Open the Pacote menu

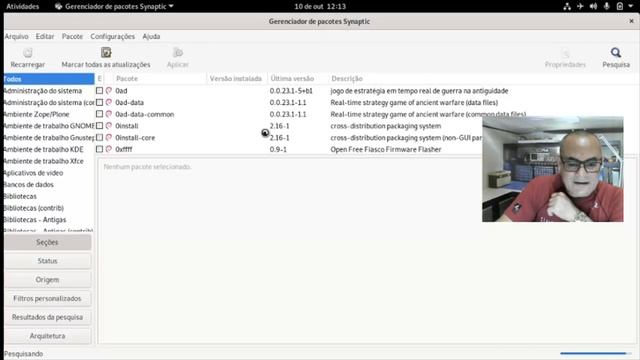point(72,36)
